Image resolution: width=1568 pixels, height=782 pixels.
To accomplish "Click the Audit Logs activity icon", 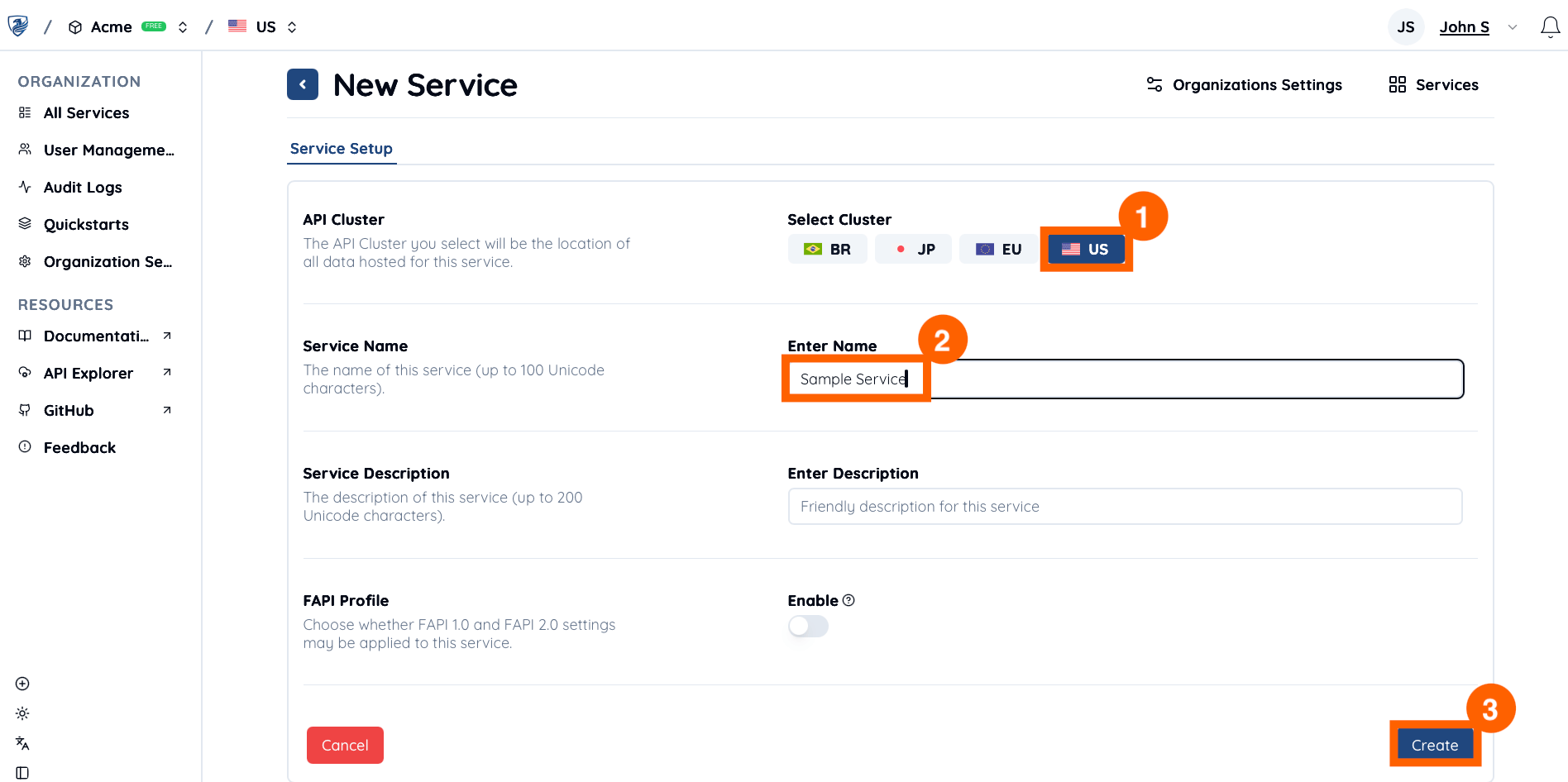I will click(x=25, y=187).
